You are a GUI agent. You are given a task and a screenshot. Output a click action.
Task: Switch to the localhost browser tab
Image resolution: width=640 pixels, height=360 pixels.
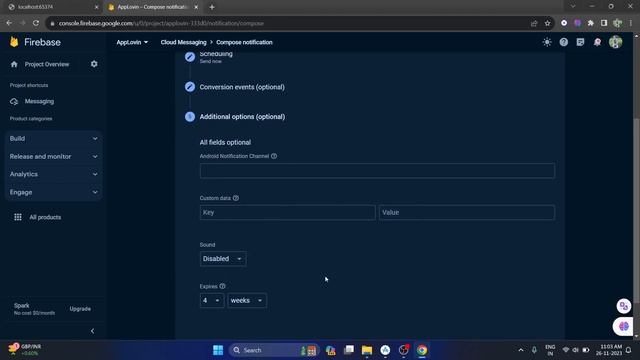[53, 7]
